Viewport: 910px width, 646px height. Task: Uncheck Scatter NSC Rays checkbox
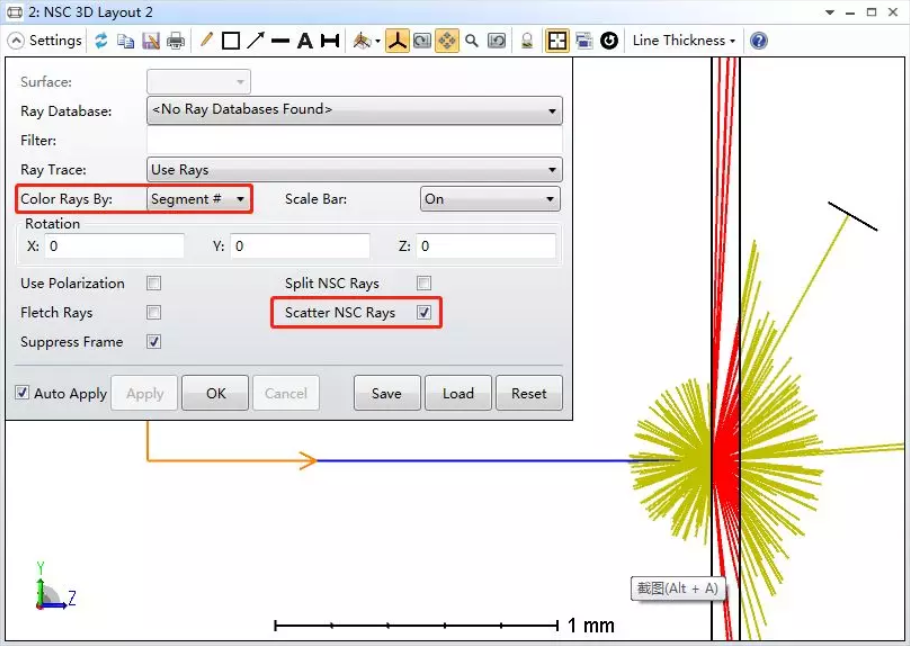pos(424,313)
